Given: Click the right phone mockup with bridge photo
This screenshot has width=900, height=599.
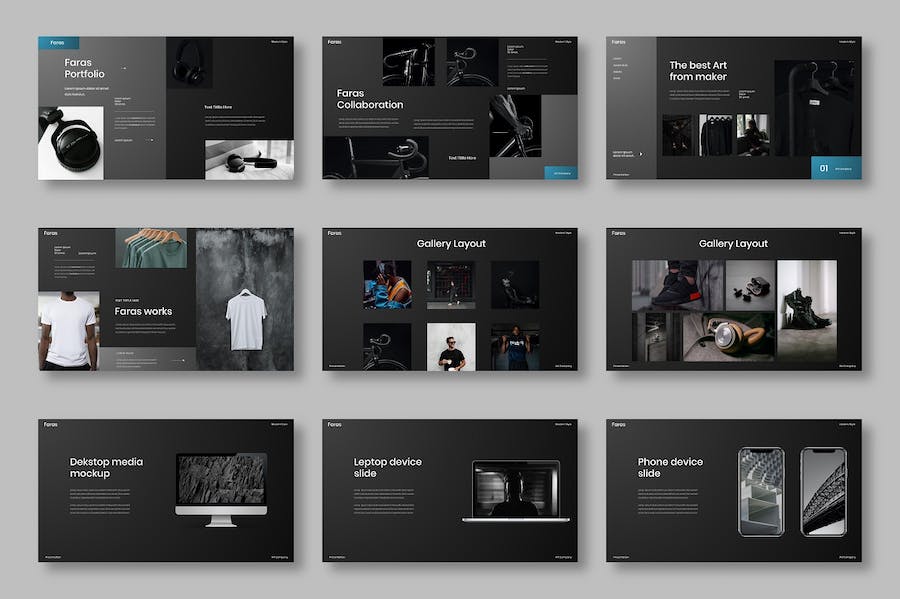Looking at the screenshot, I should click(x=823, y=491).
